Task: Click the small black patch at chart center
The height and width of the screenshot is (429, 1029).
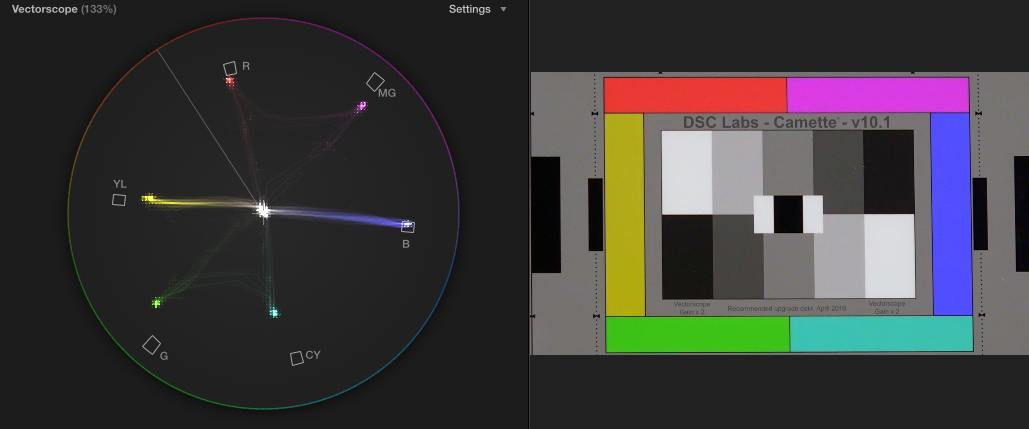Action: (787, 214)
